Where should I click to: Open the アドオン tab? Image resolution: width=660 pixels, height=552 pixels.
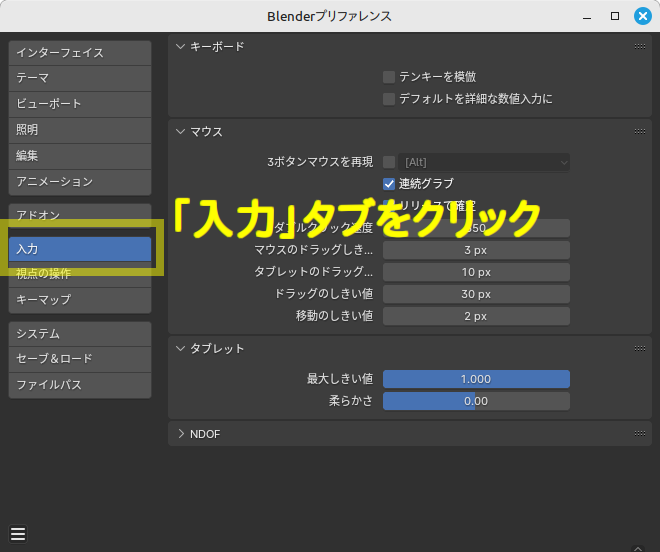coord(80,216)
